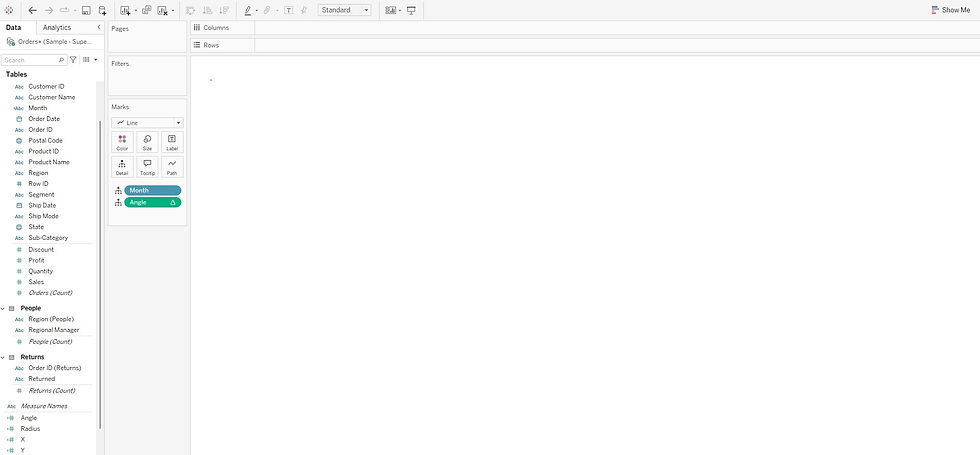Click the New Worksheet icon
This screenshot has width=980, height=455.
[125, 10]
